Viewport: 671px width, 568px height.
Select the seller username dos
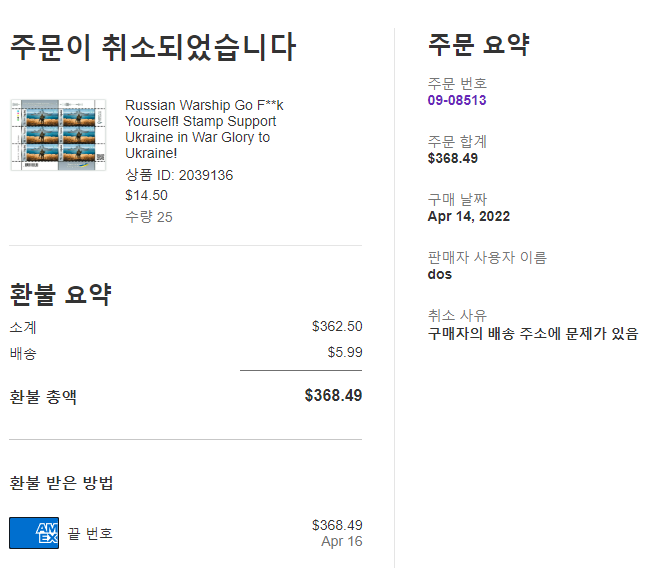click(439, 274)
